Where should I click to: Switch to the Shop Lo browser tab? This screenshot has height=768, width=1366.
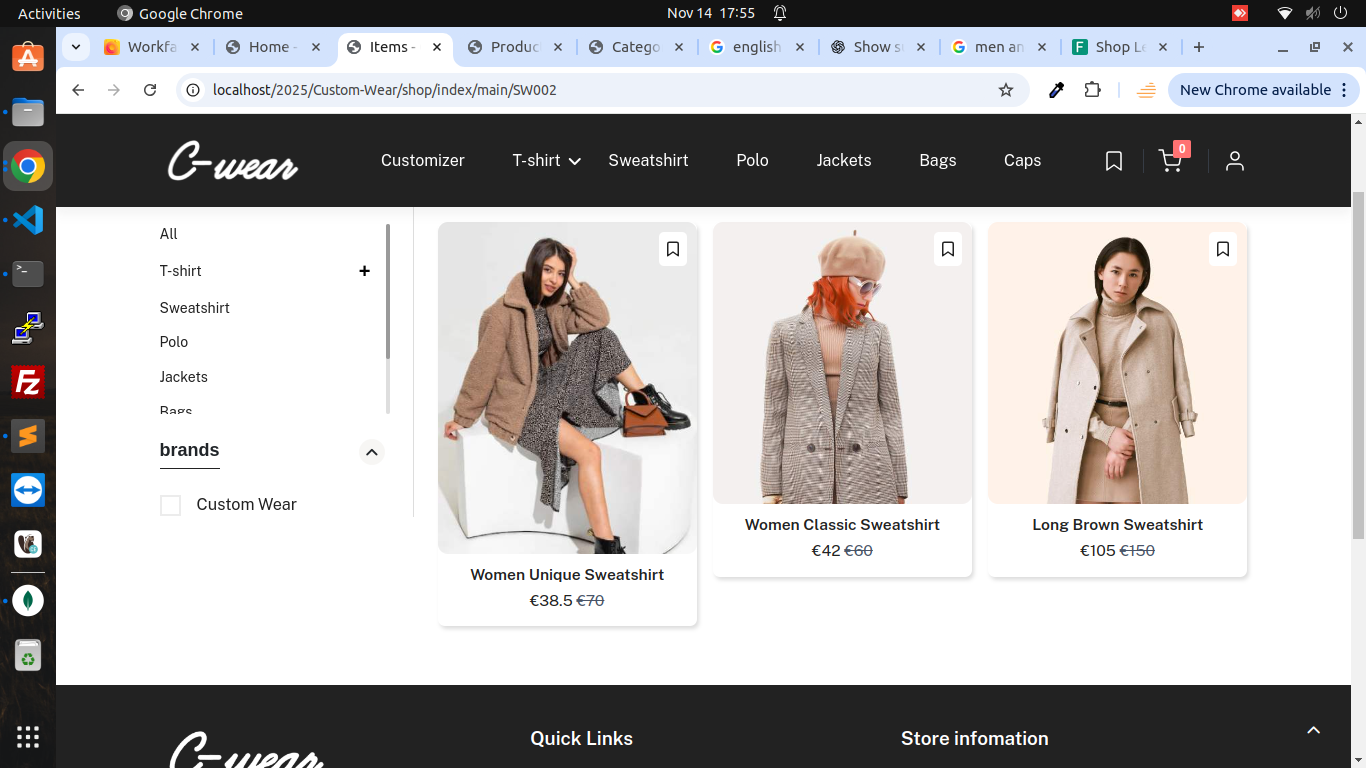click(x=1118, y=47)
